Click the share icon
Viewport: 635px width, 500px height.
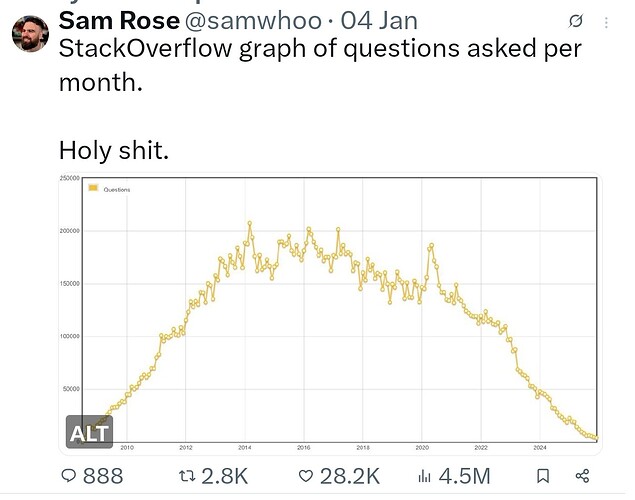pyautogui.click(x=585, y=476)
